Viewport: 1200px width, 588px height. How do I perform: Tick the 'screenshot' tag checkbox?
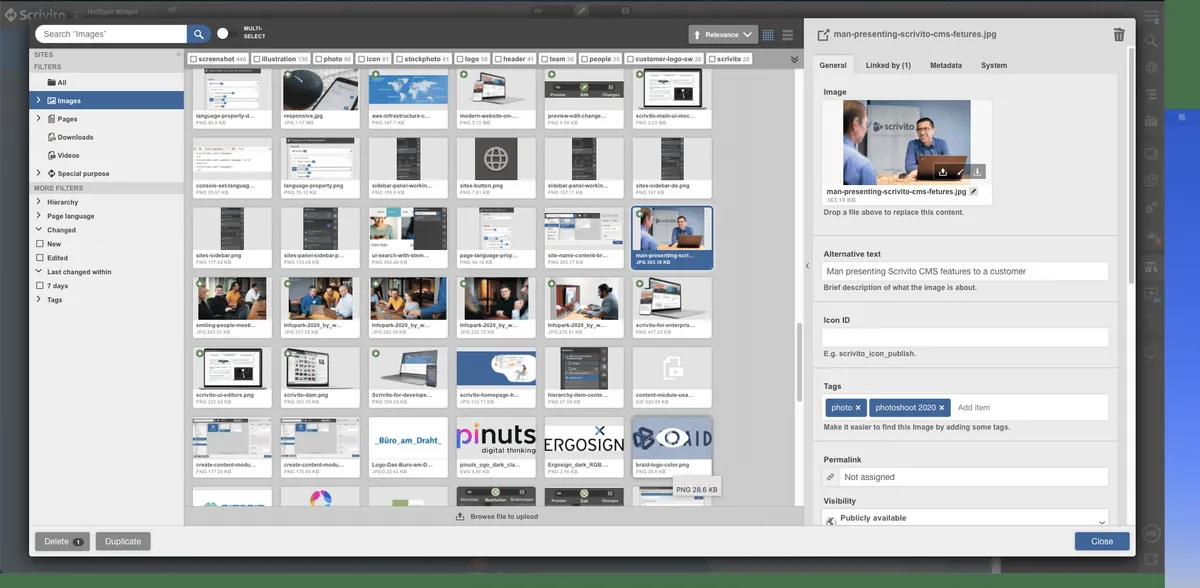[x=194, y=59]
